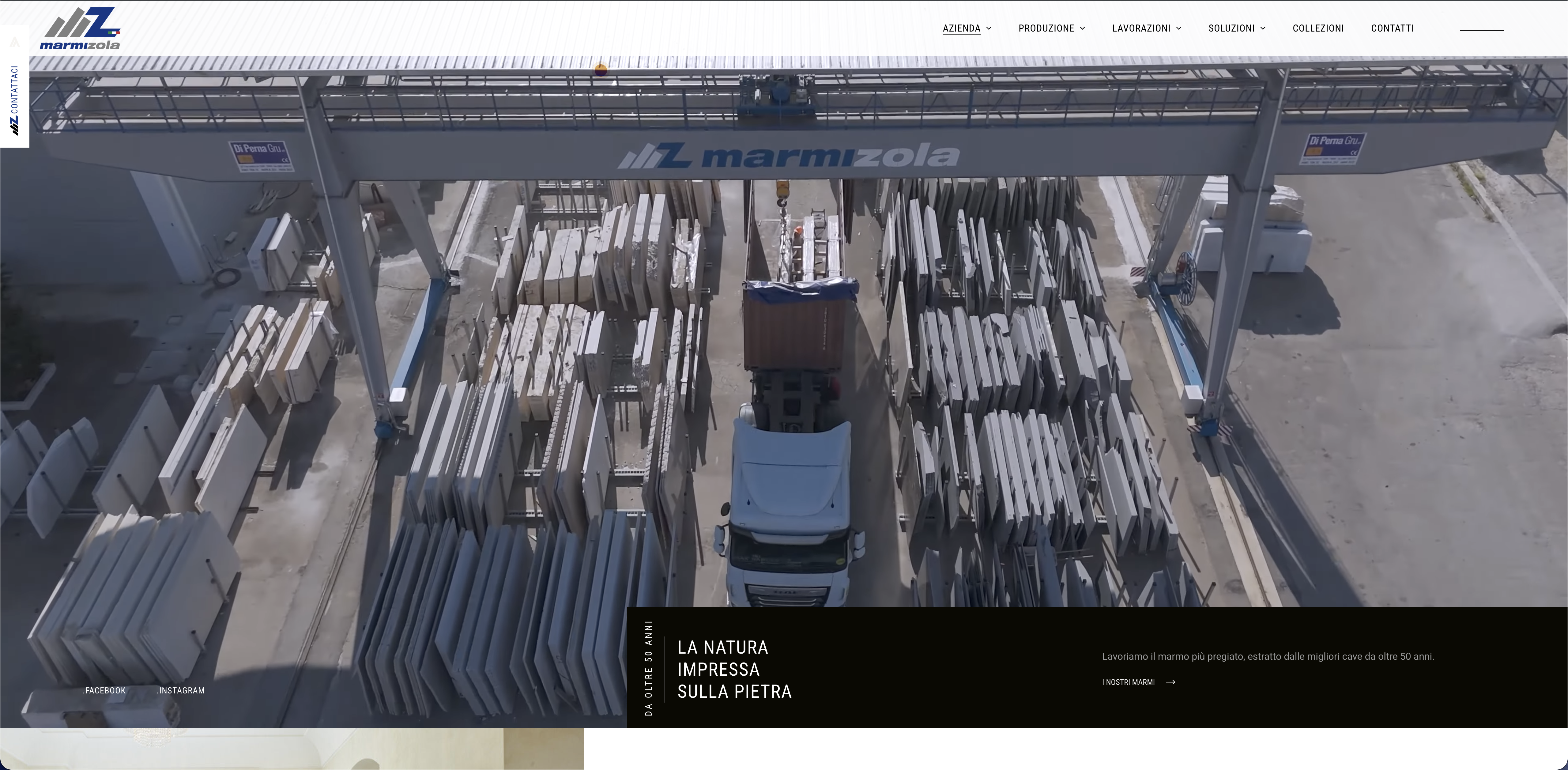Image resolution: width=1568 pixels, height=770 pixels.
Task: Select the Azienda menu label
Action: click(961, 28)
